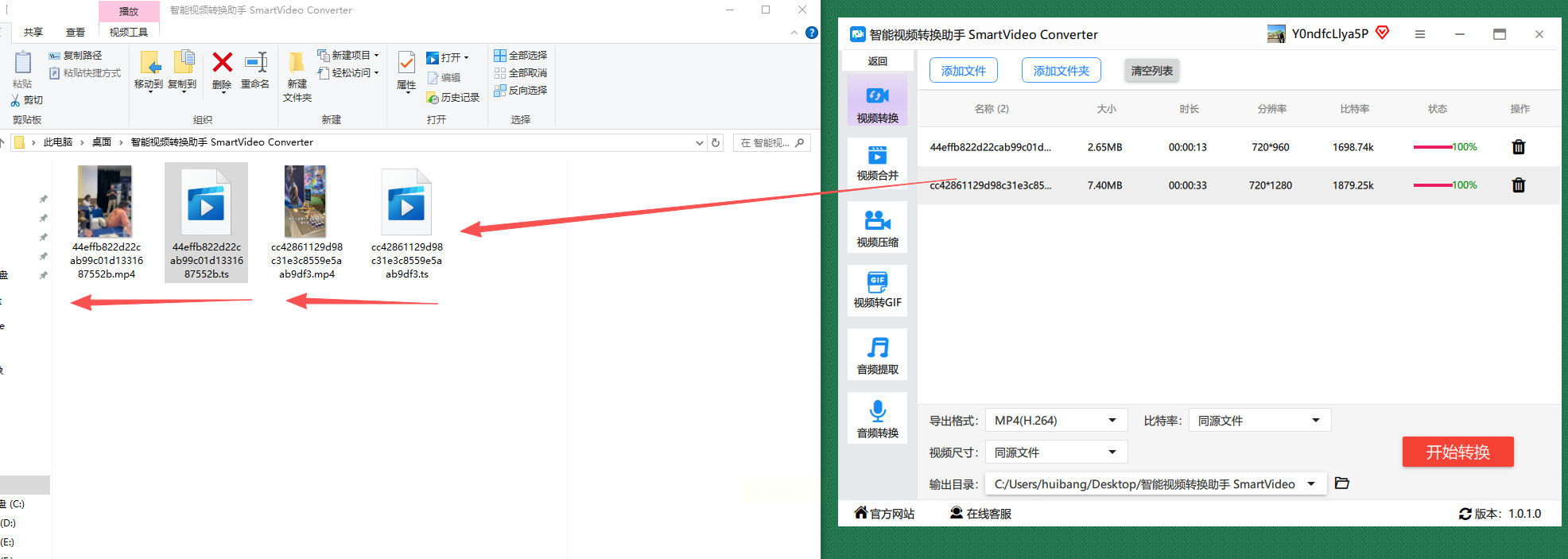The image size is (1568, 559).
Task: Click the 删除 delete icon in Explorer ribbon
Action: [x=223, y=62]
